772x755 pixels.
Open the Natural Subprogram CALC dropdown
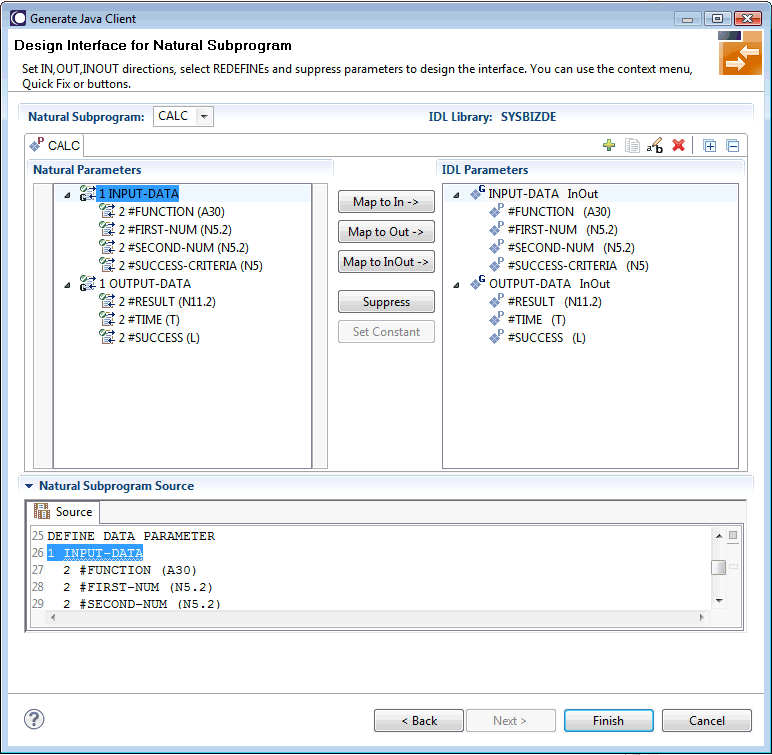[x=204, y=117]
